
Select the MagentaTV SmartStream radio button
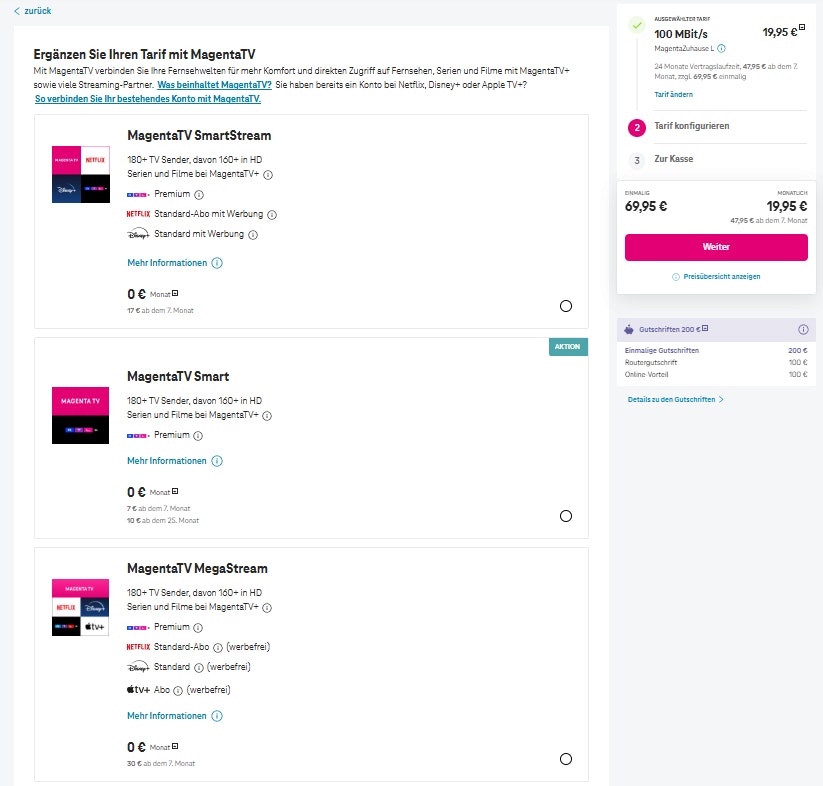click(566, 306)
